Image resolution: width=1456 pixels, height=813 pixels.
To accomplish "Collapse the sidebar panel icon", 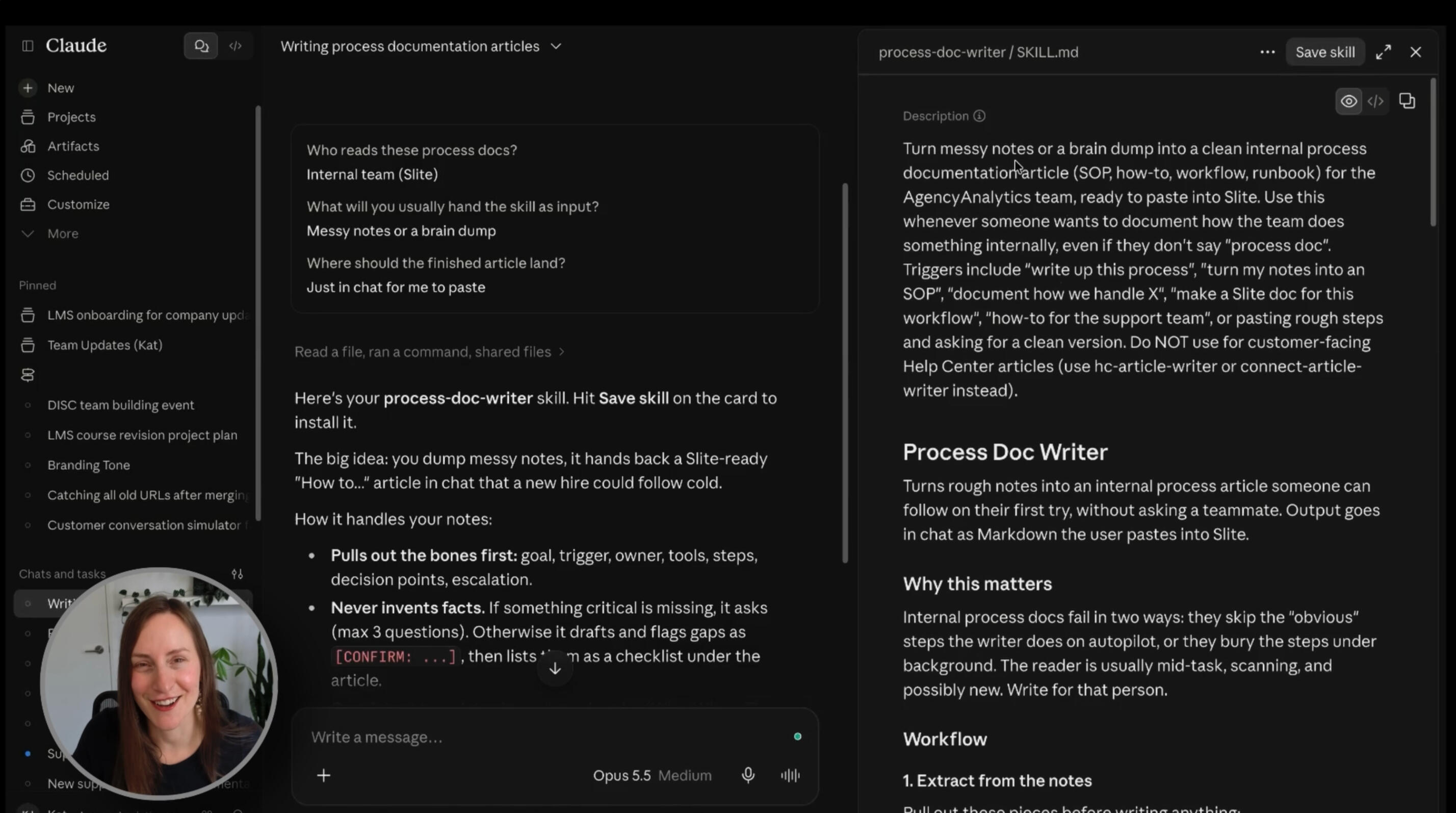I will (x=27, y=46).
